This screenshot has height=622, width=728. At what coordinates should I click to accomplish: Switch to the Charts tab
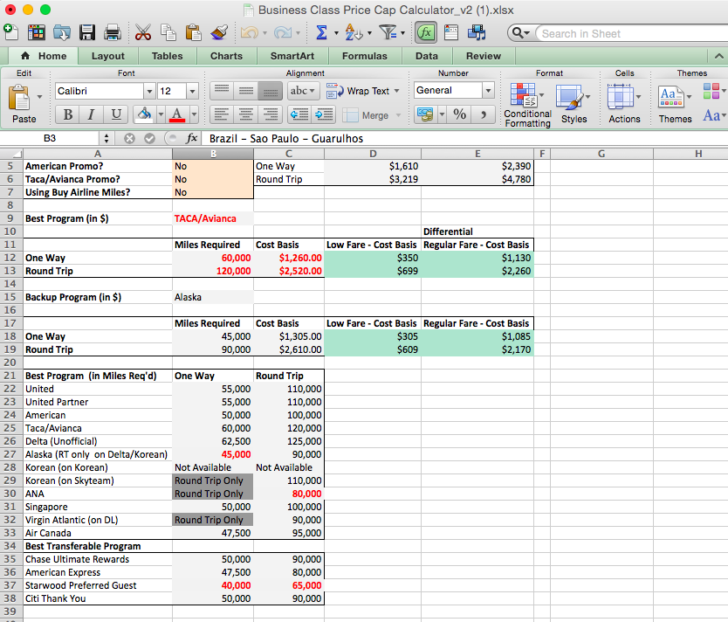[x=226, y=56]
